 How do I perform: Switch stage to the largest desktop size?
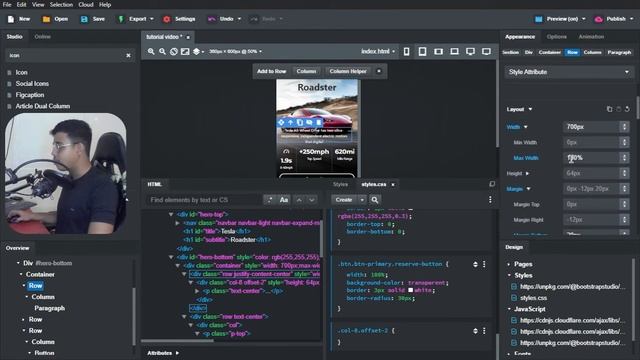486,51
